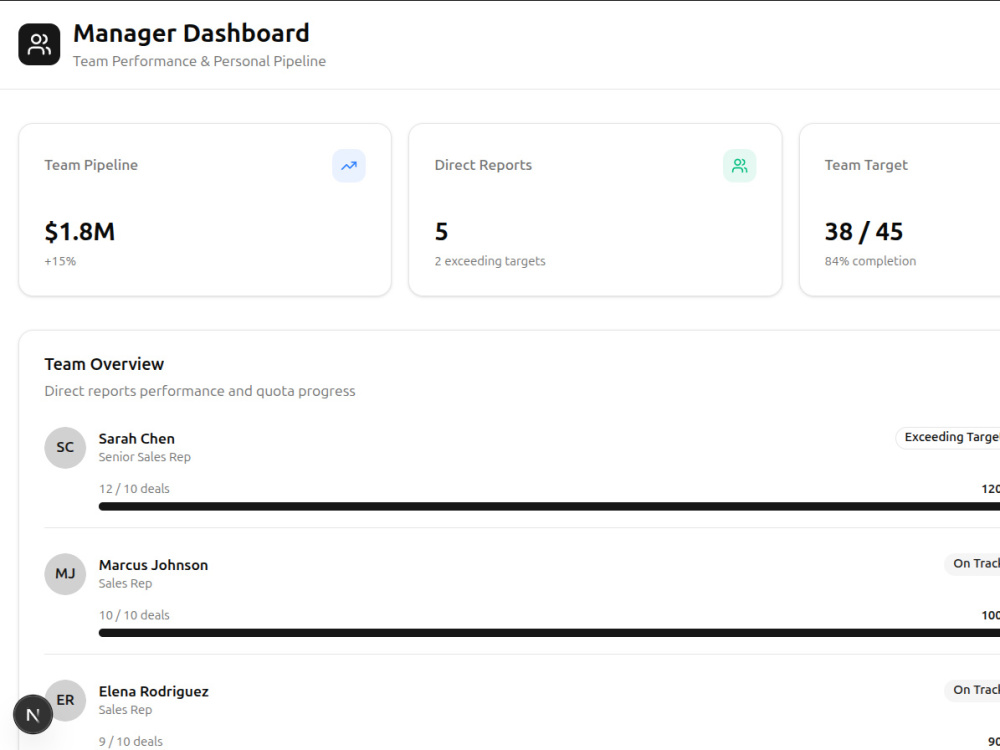Click the Manager Dashboard people logo icon
The width and height of the screenshot is (1000, 750).
tap(39, 45)
